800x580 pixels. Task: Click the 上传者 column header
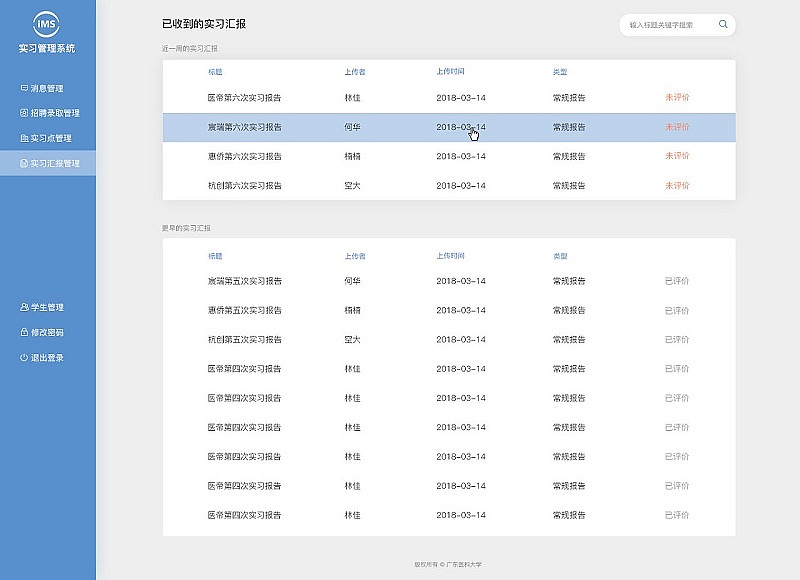click(x=350, y=72)
